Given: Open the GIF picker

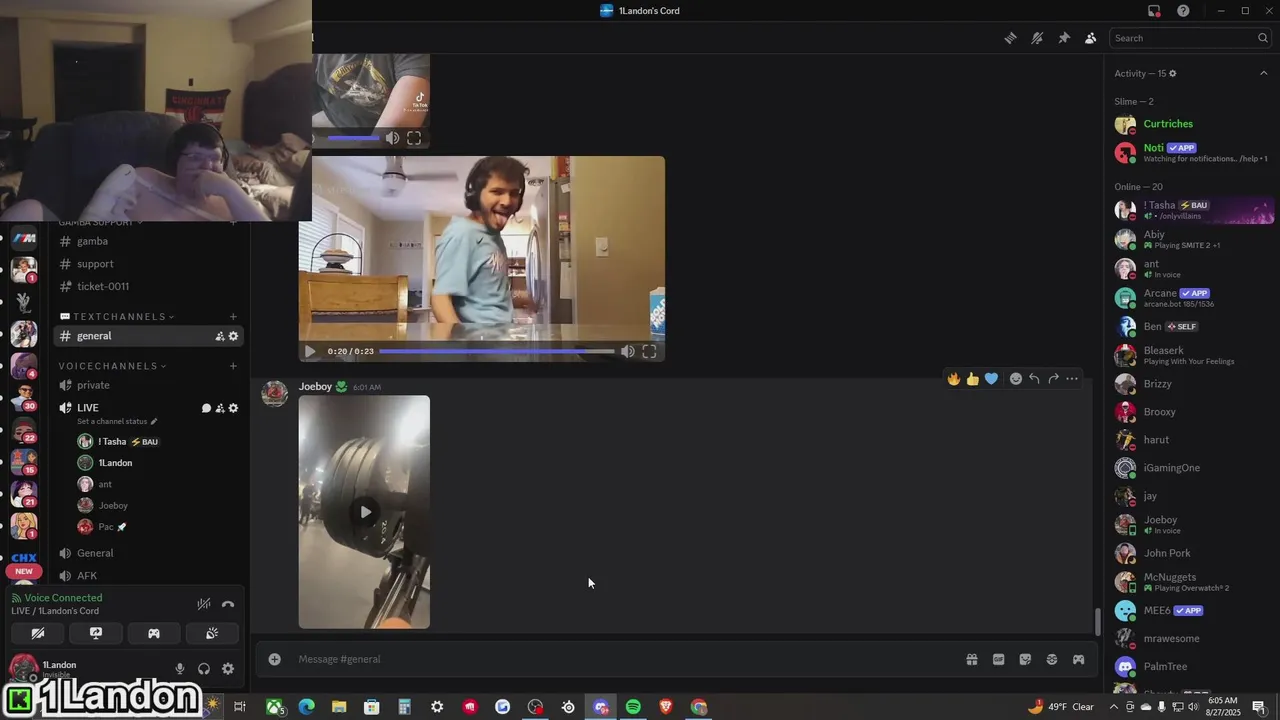Looking at the screenshot, I should pos(998,659).
